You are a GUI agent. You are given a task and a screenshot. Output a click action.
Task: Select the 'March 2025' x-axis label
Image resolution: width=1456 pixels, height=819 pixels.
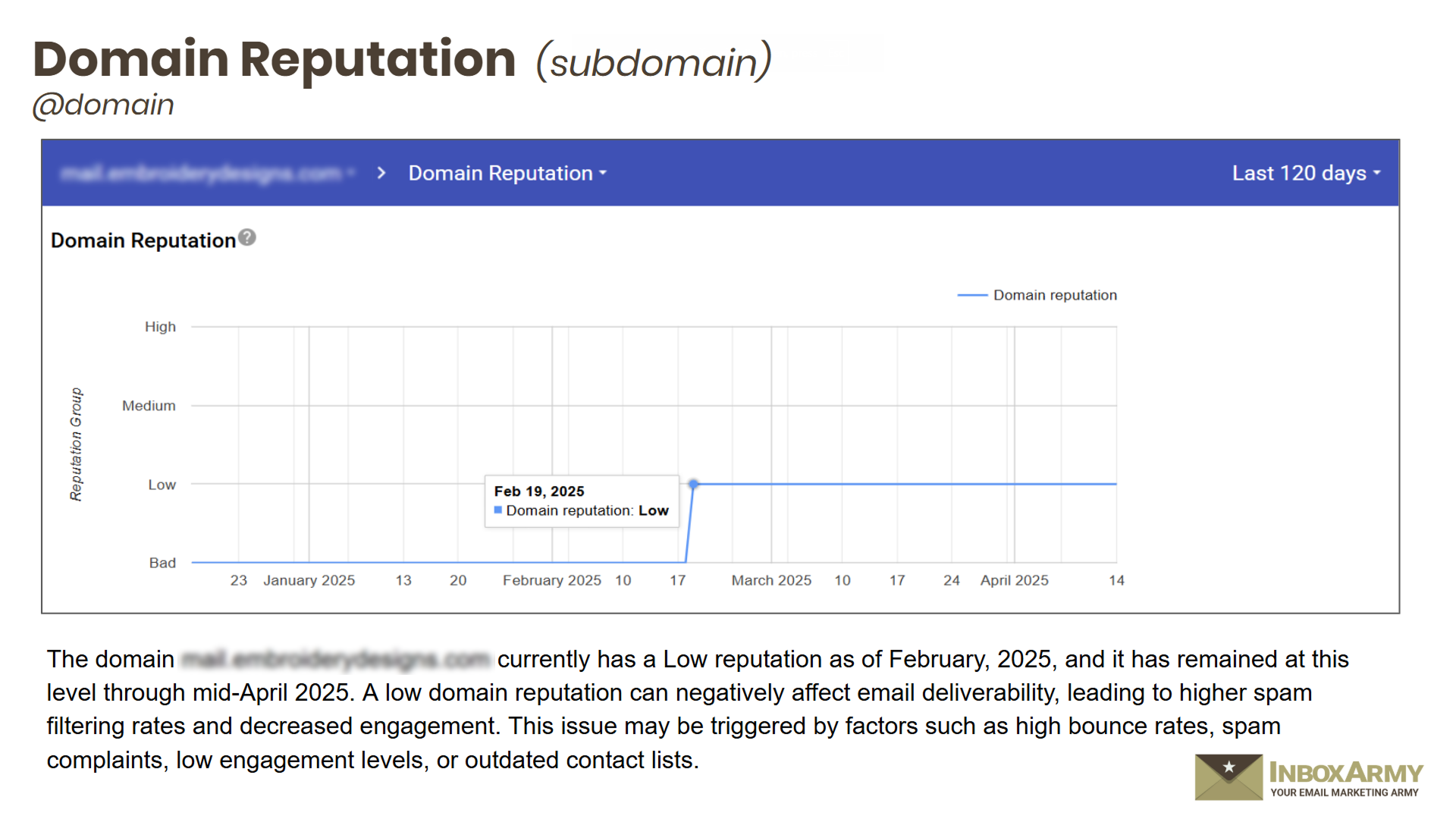(x=771, y=580)
